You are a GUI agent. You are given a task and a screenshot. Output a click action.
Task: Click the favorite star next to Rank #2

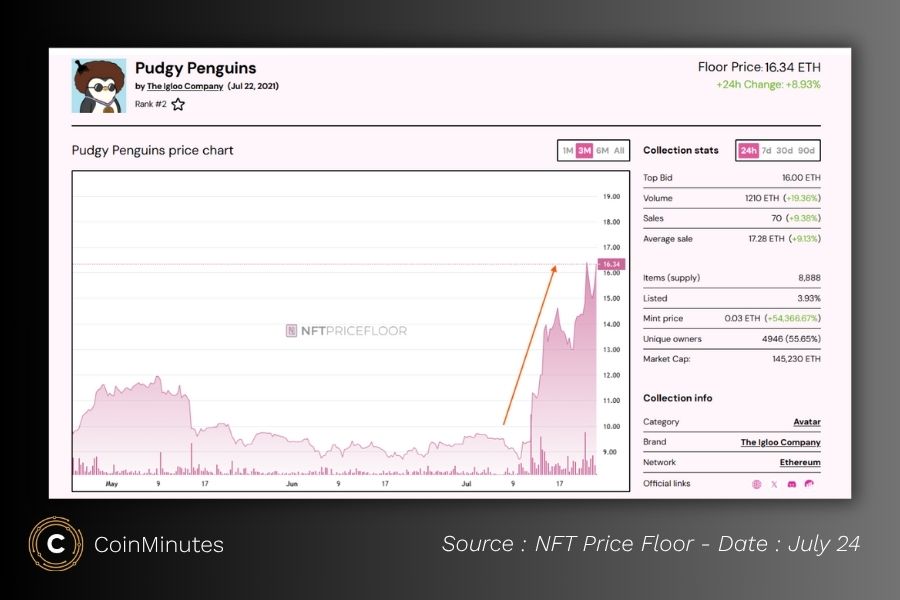tap(178, 104)
